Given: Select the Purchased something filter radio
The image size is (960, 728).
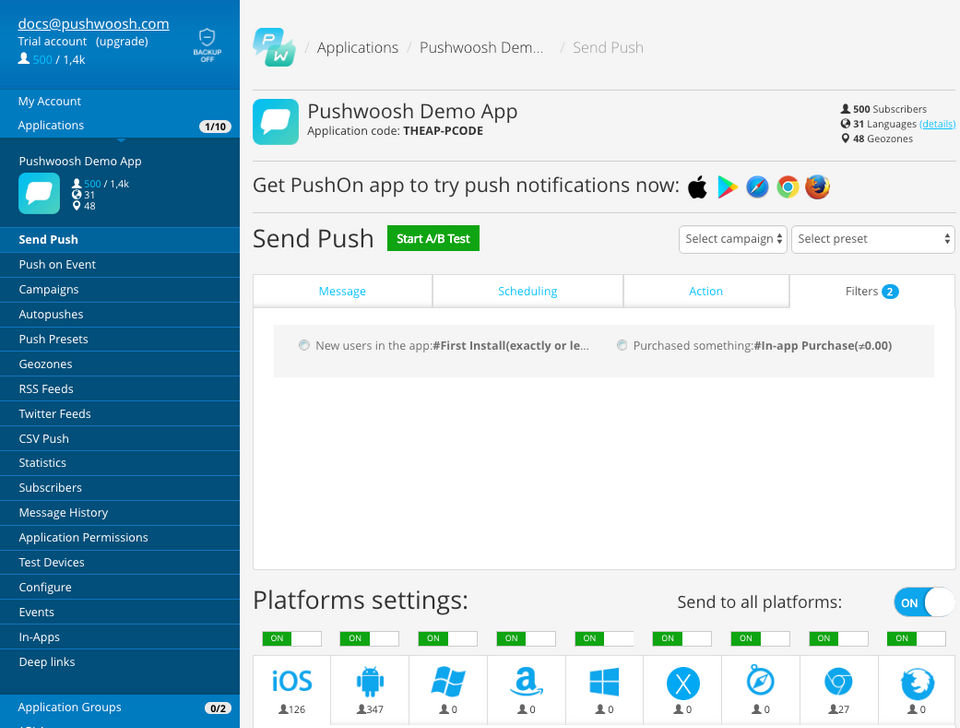Looking at the screenshot, I should click(x=622, y=345).
